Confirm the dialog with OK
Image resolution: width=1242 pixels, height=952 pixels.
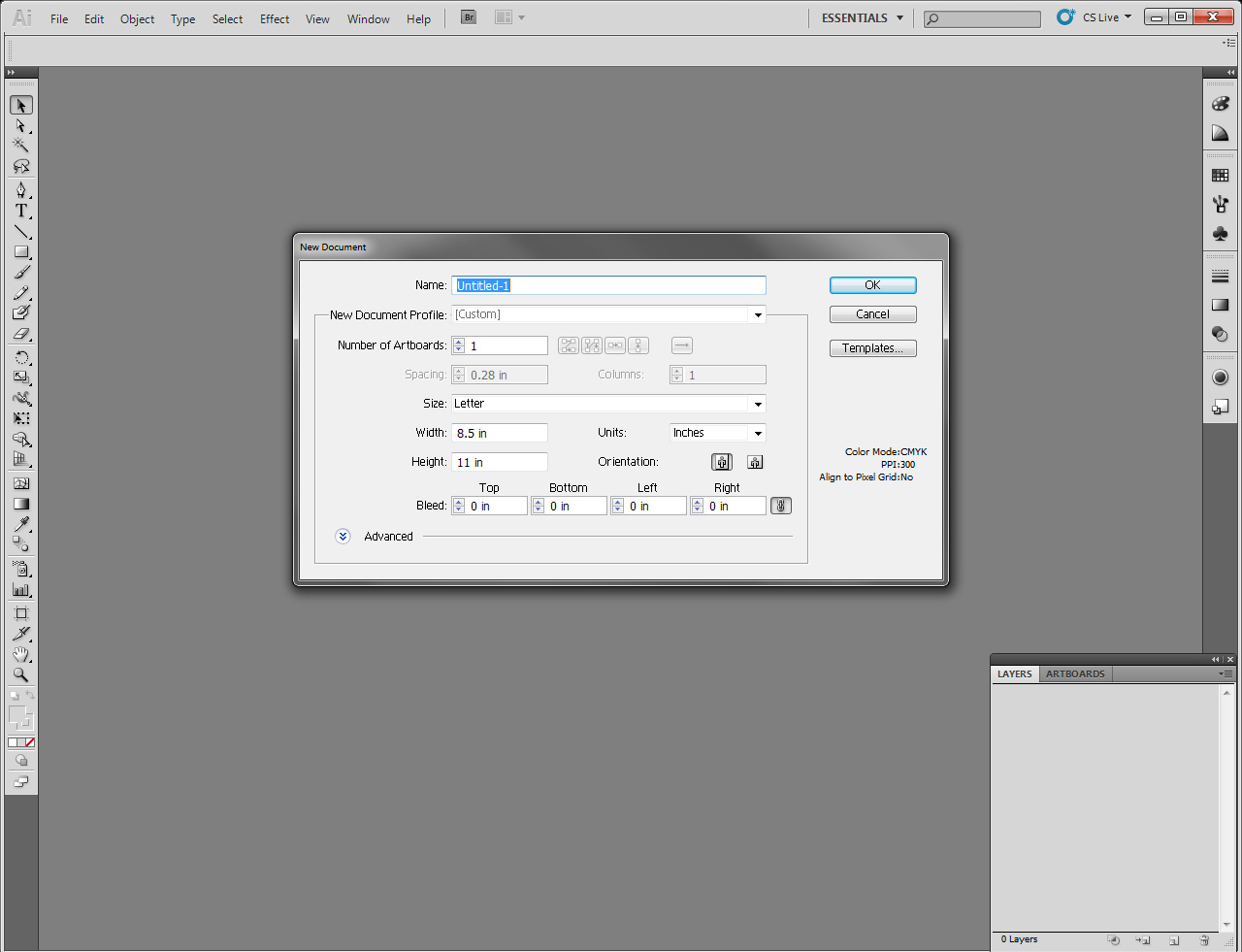[x=873, y=285]
